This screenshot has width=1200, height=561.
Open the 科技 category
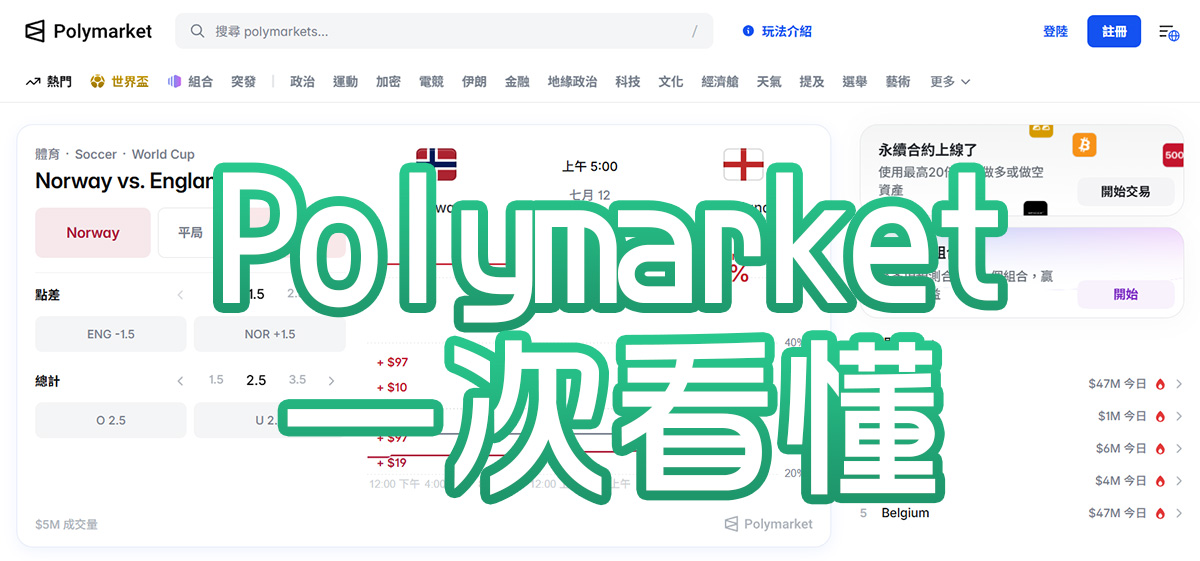tap(628, 82)
